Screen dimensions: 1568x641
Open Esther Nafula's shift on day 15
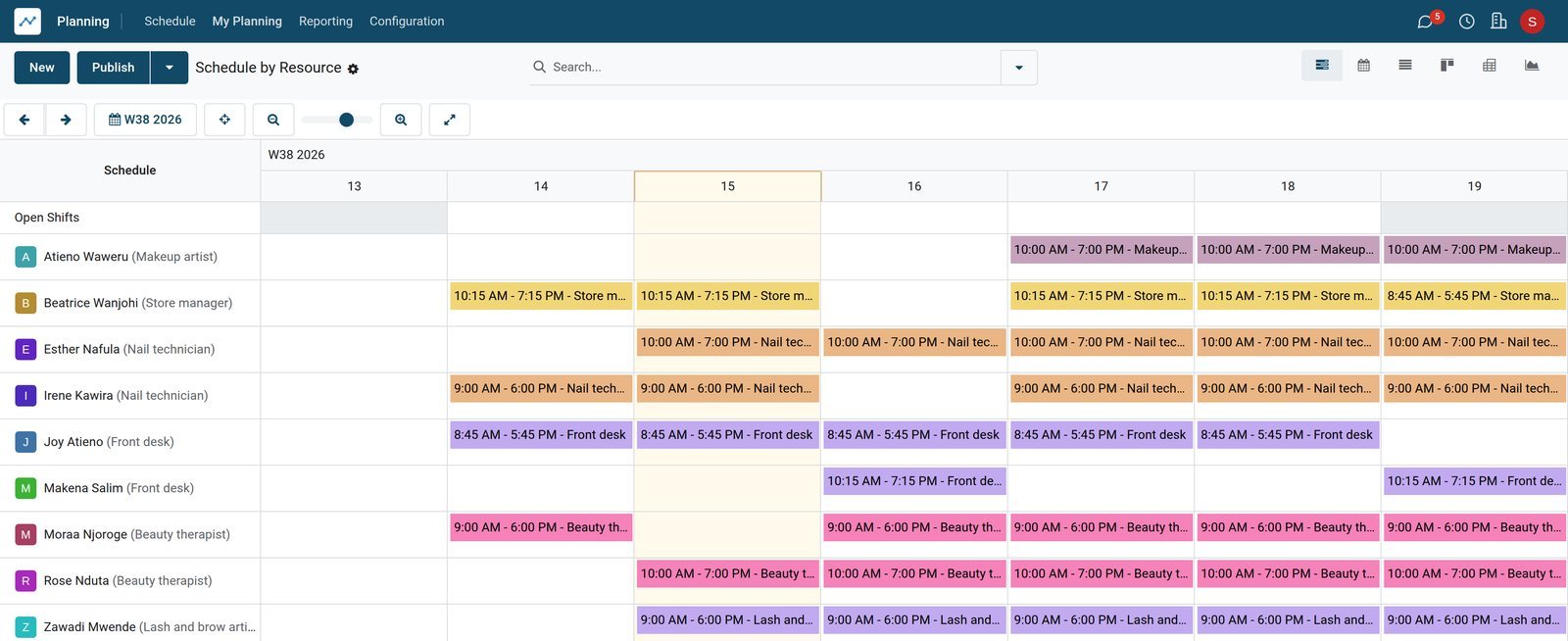pyautogui.click(x=727, y=342)
